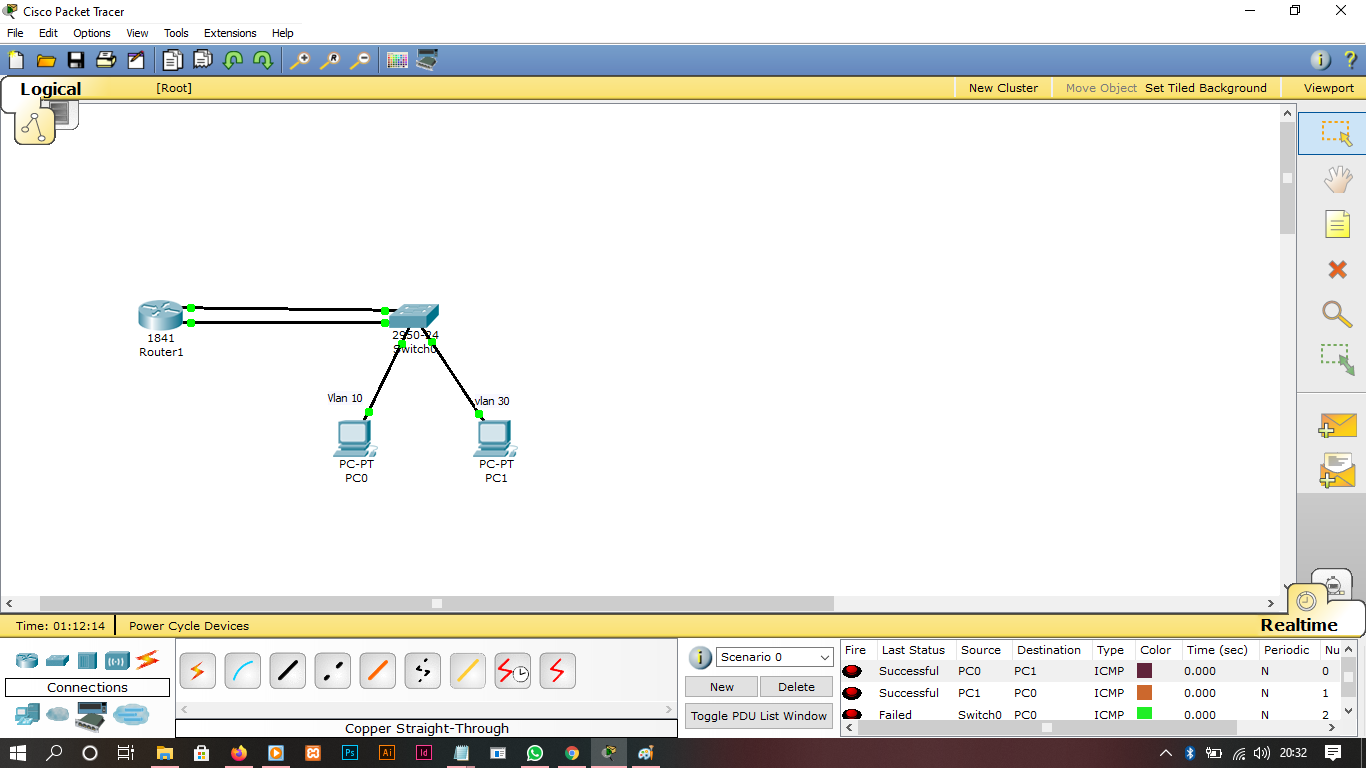Open the File menu
This screenshot has height=768, width=1366.
point(15,33)
